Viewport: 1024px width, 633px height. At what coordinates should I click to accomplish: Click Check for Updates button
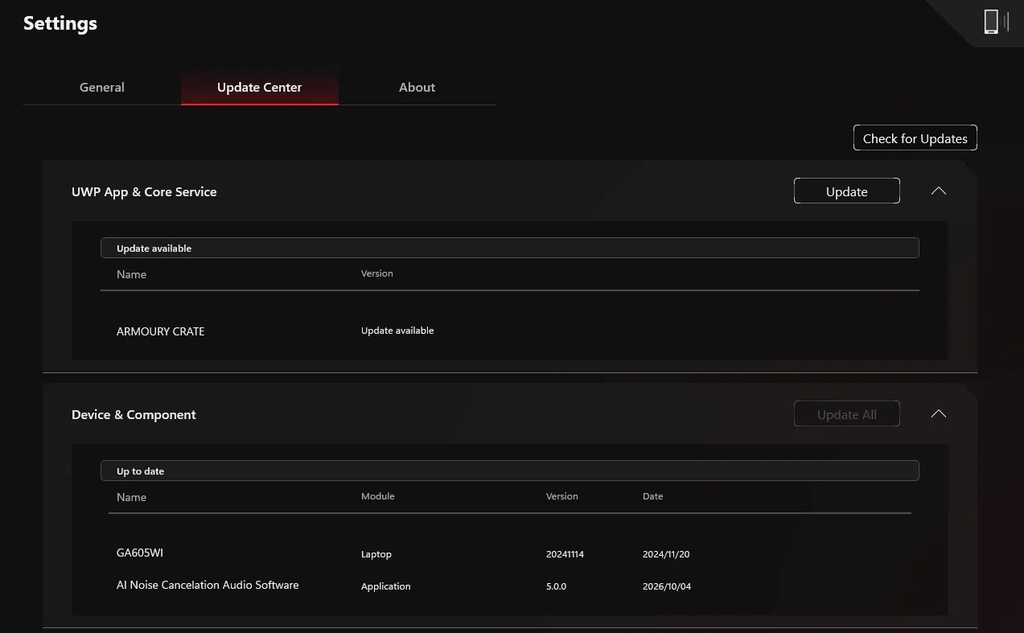tap(915, 138)
